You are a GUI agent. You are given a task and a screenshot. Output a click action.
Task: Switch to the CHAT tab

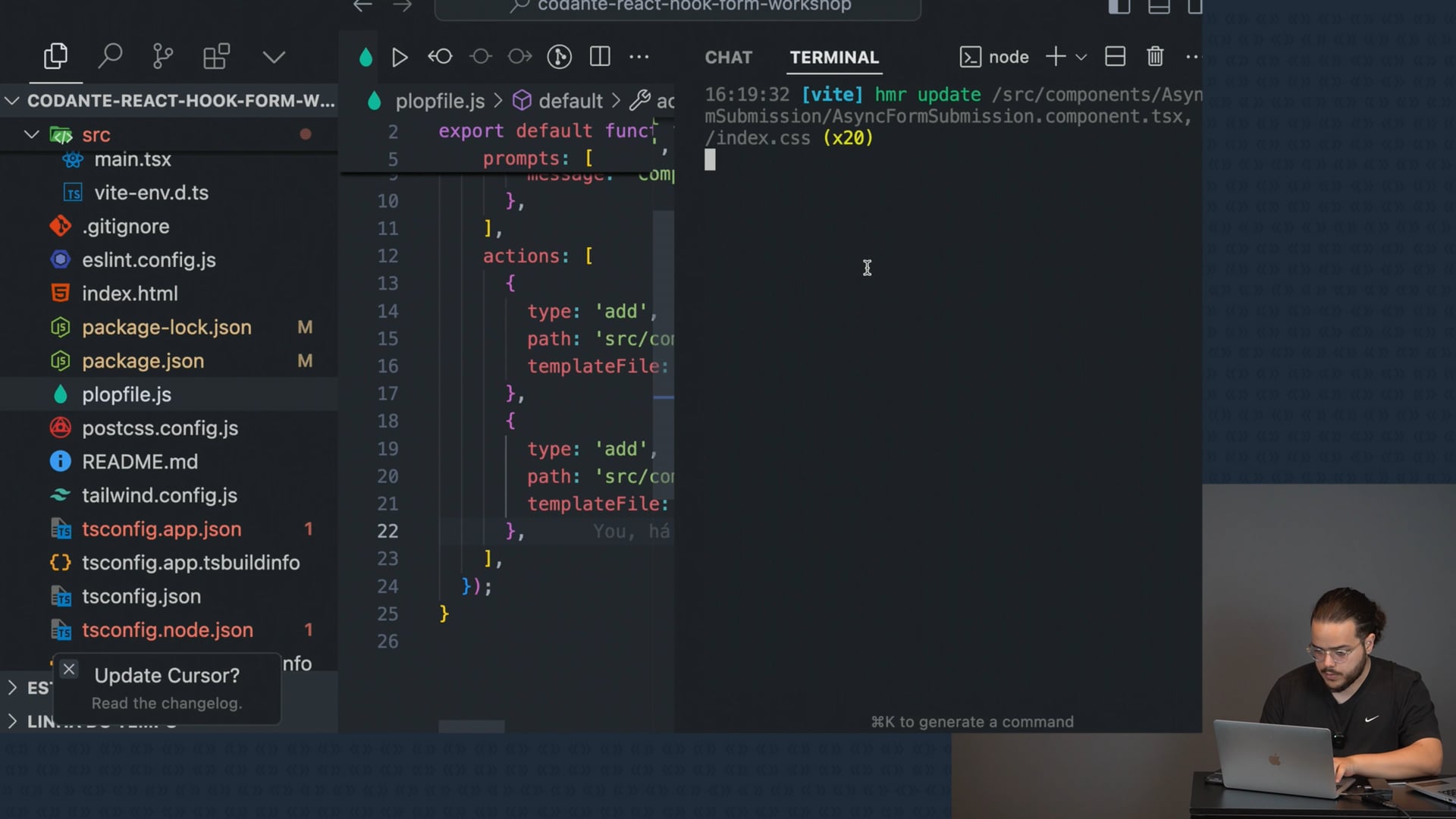728,58
